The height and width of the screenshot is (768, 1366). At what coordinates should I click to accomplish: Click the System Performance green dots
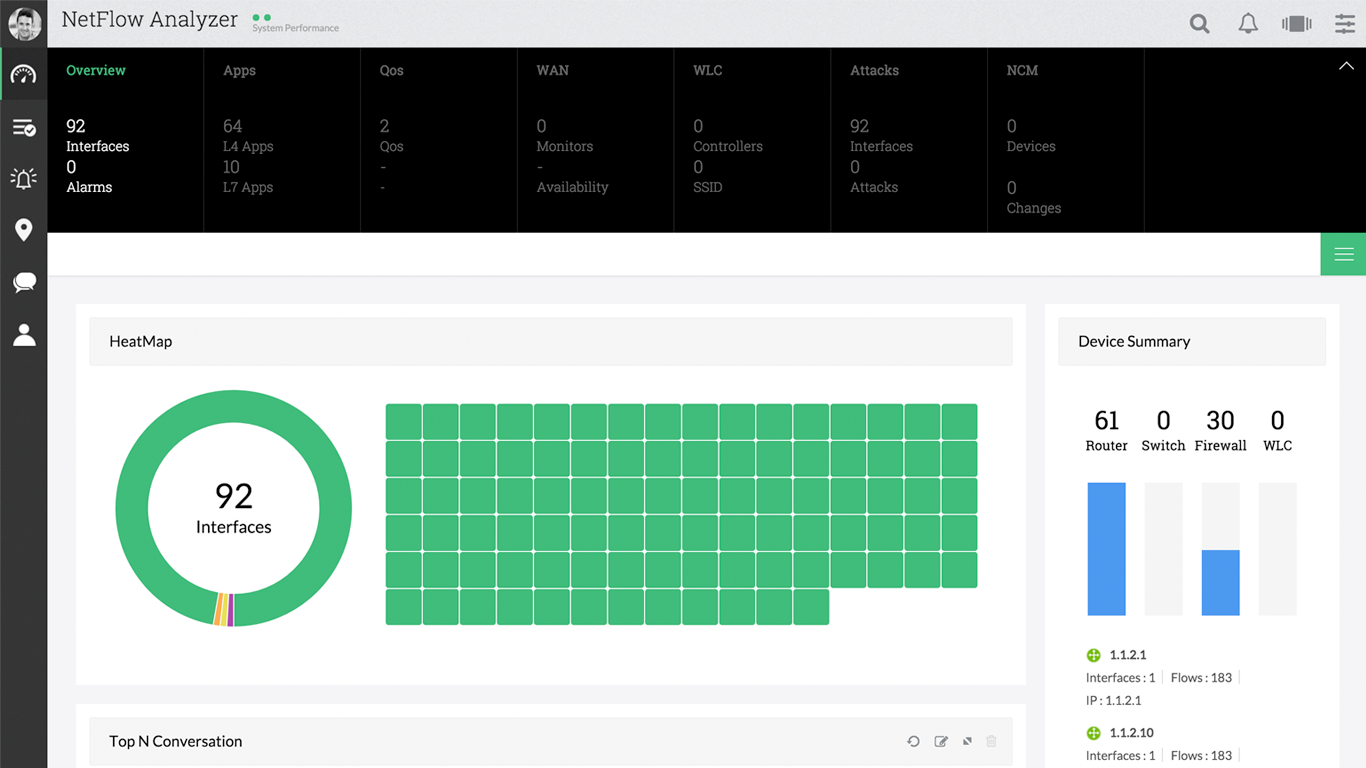(262, 17)
